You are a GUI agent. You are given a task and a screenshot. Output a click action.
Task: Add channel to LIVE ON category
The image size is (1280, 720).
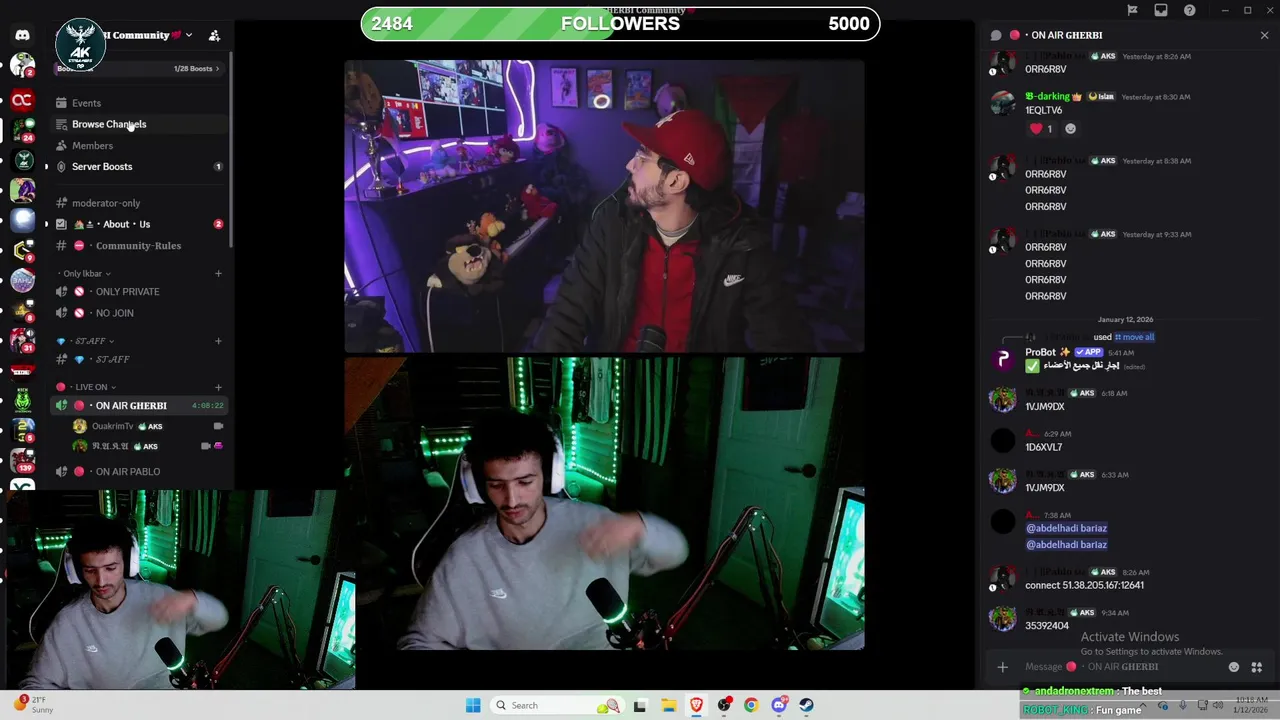tap(218, 387)
